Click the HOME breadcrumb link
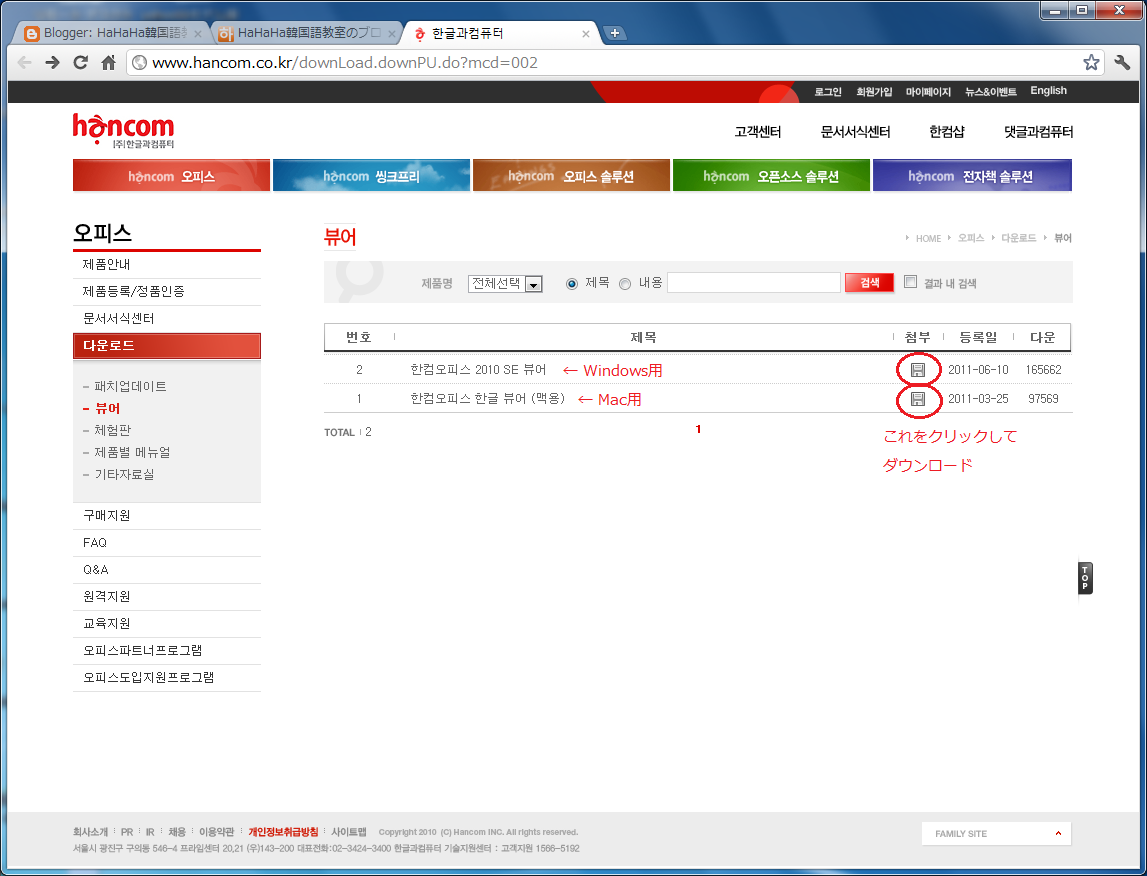Screen dimensions: 1147x876 (x=928, y=238)
